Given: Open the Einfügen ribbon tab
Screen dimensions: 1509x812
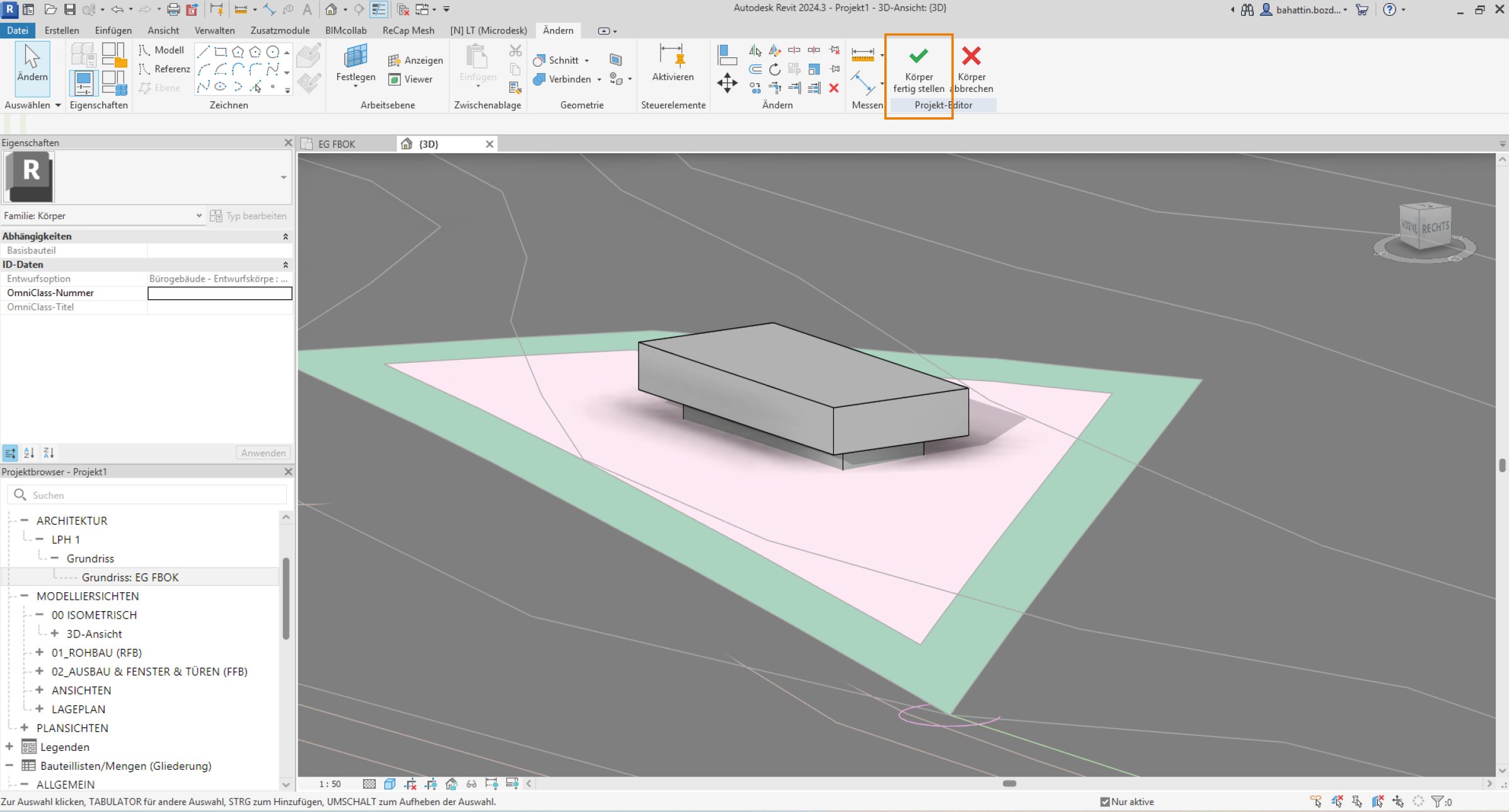Looking at the screenshot, I should coord(113,30).
